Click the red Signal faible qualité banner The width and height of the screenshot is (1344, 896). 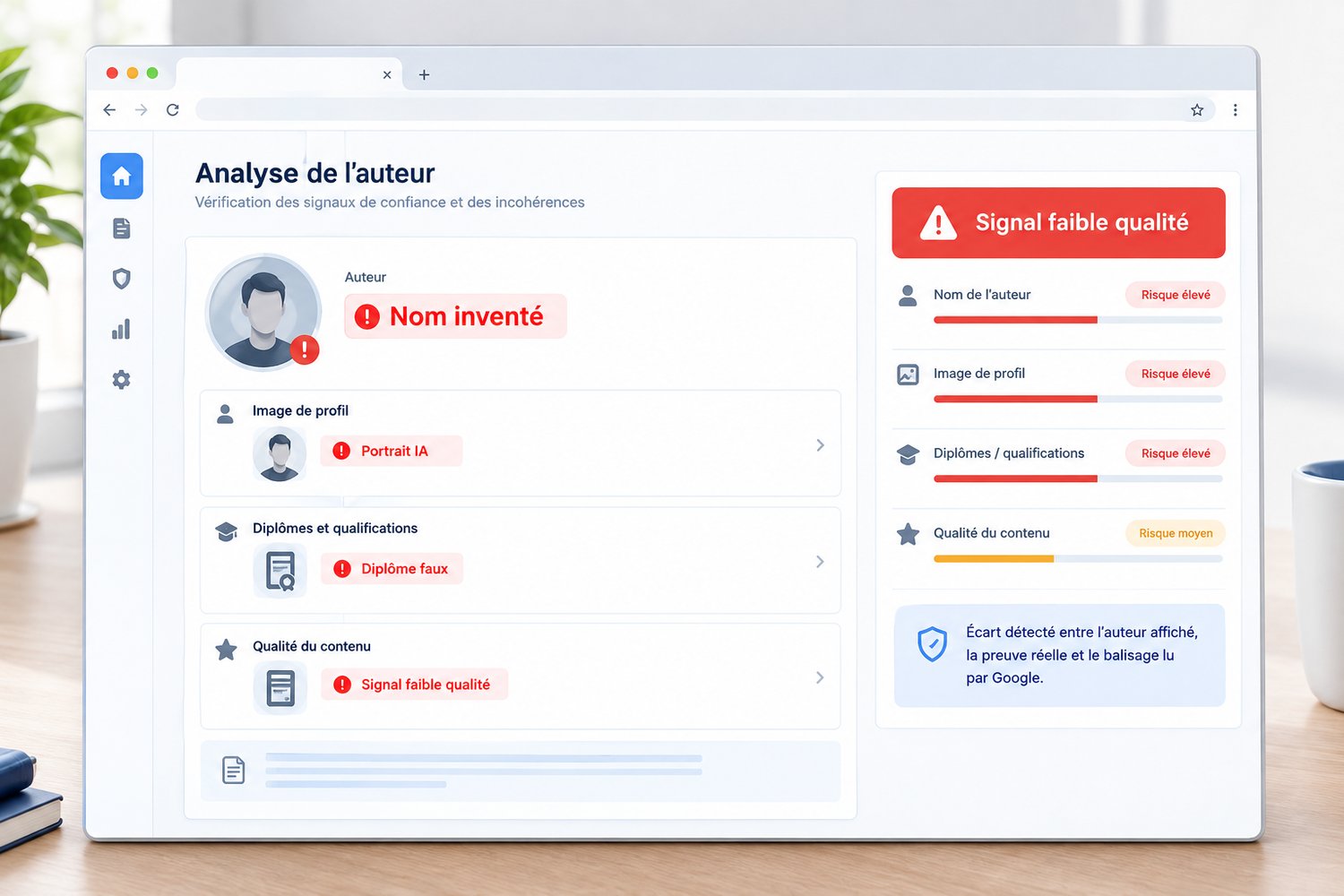pos(1058,222)
